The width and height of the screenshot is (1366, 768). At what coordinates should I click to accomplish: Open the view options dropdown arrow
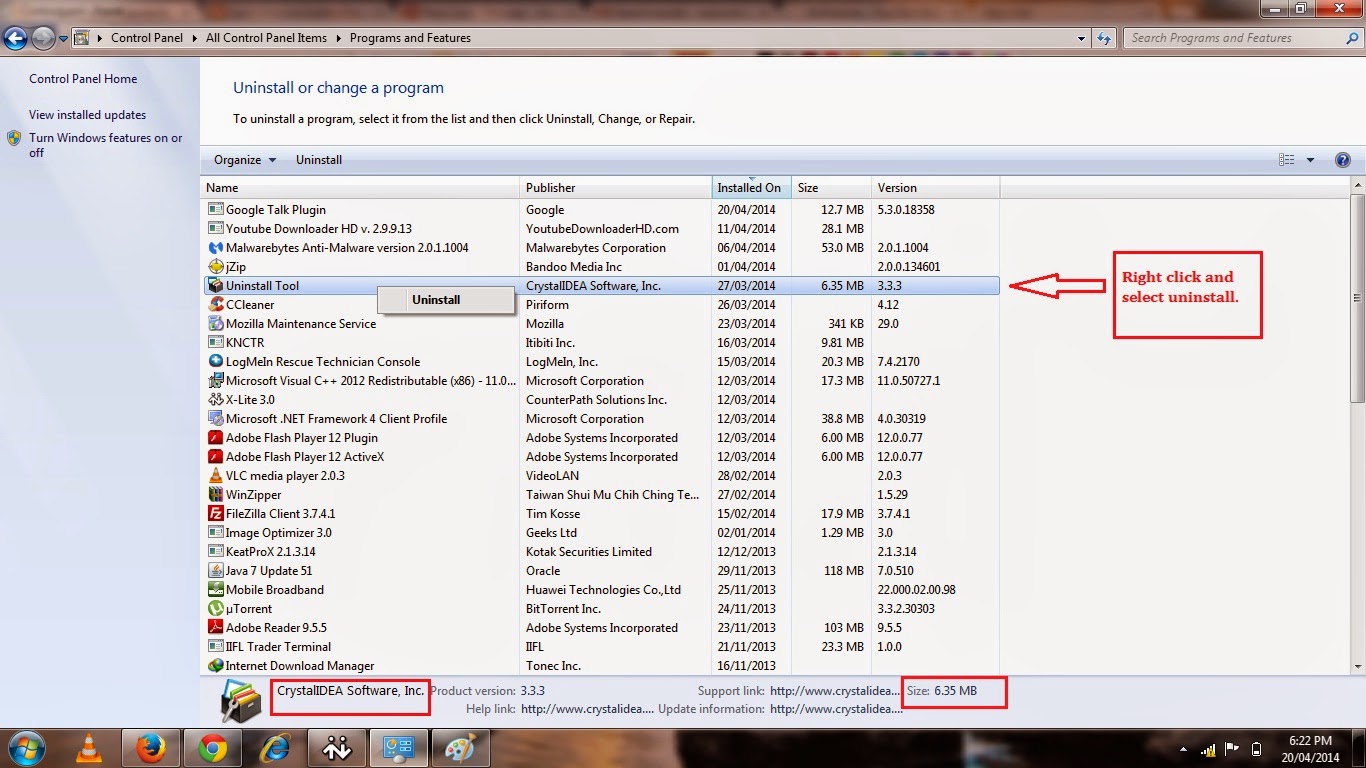1311,160
